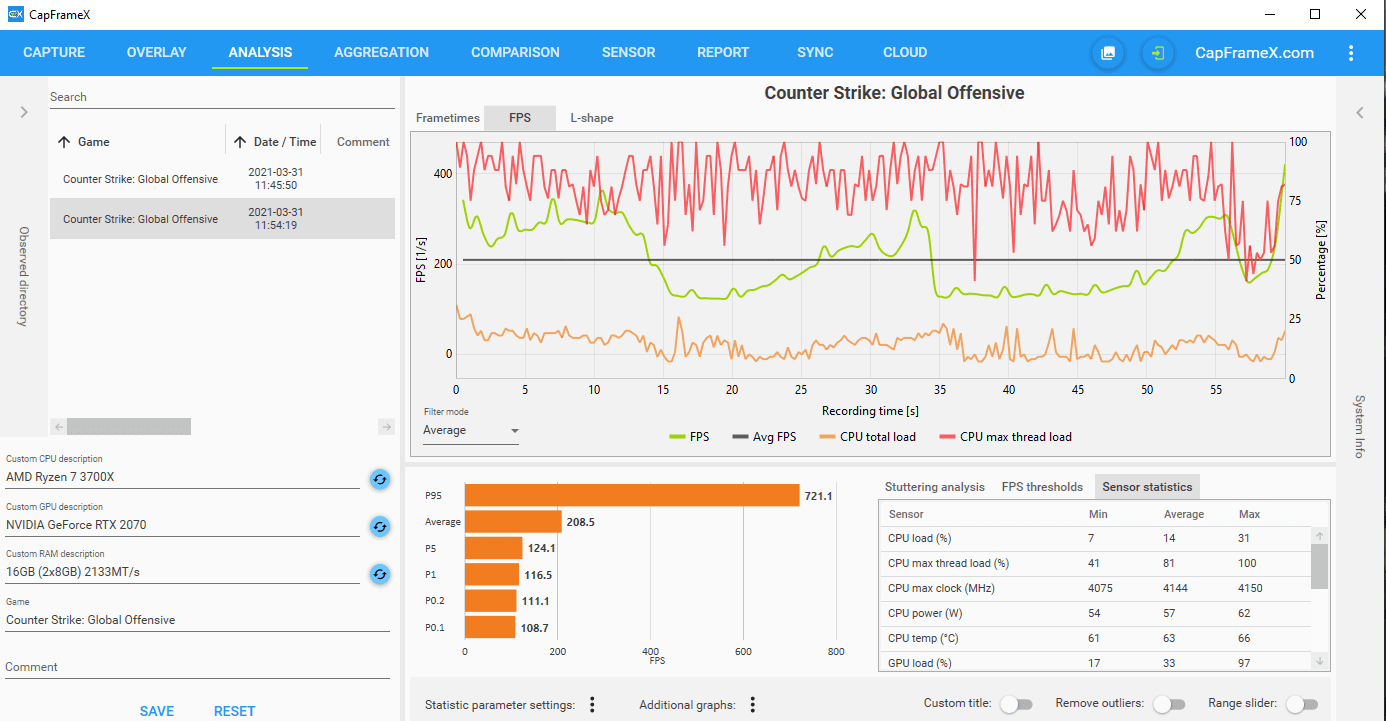Click the Average bar showing 208.5
Image resolution: width=1386 pixels, height=721 pixels.
tap(513, 522)
